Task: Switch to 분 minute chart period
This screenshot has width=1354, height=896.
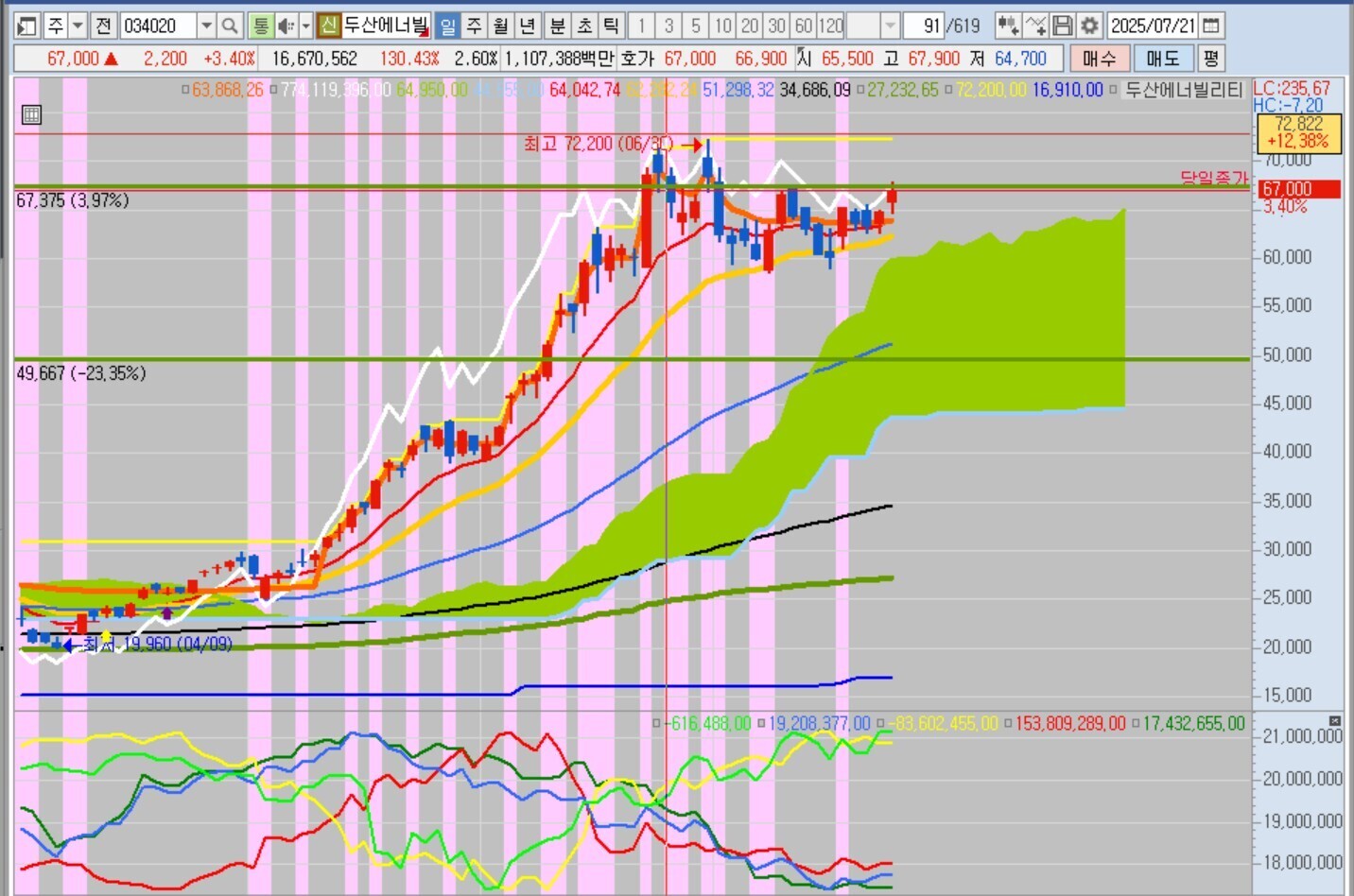Action: pyautogui.click(x=558, y=26)
